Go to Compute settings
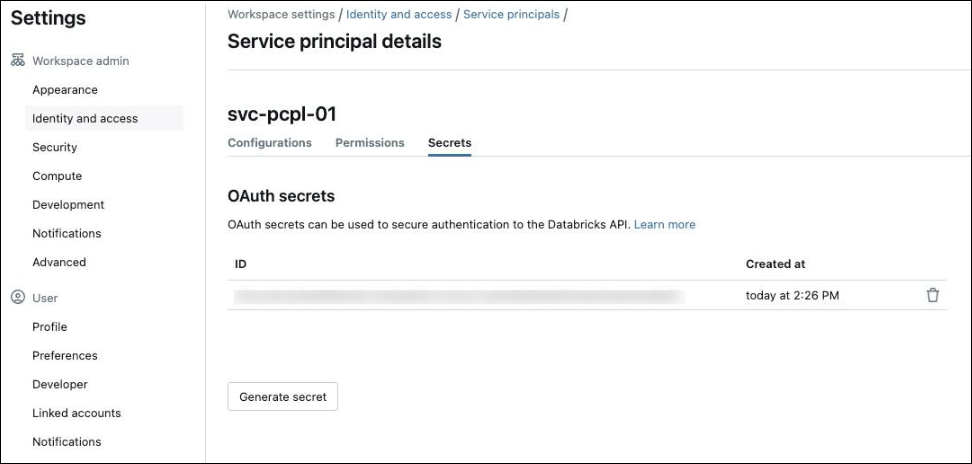This screenshot has width=972, height=464. click(x=57, y=176)
